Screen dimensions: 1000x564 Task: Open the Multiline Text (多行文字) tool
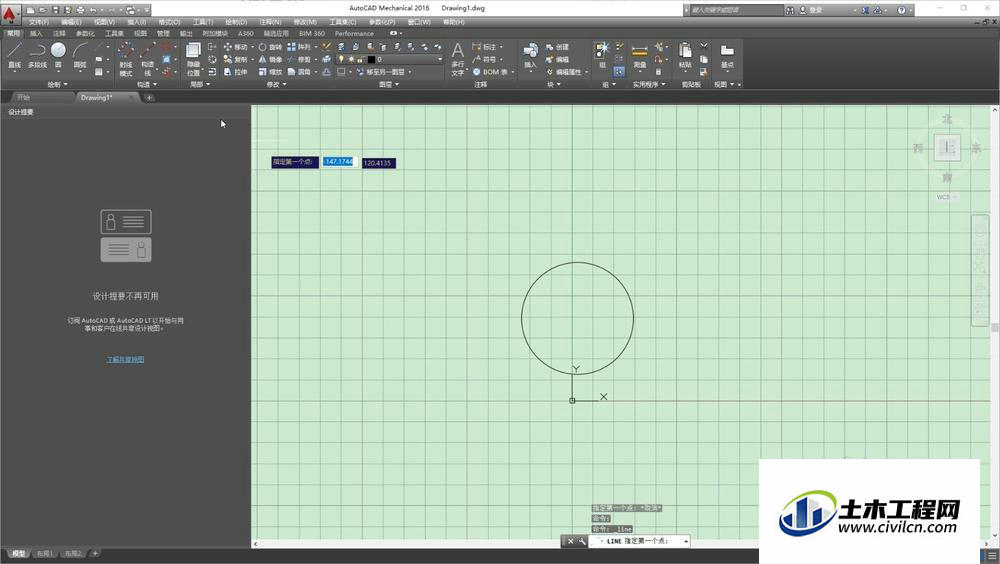point(457,59)
